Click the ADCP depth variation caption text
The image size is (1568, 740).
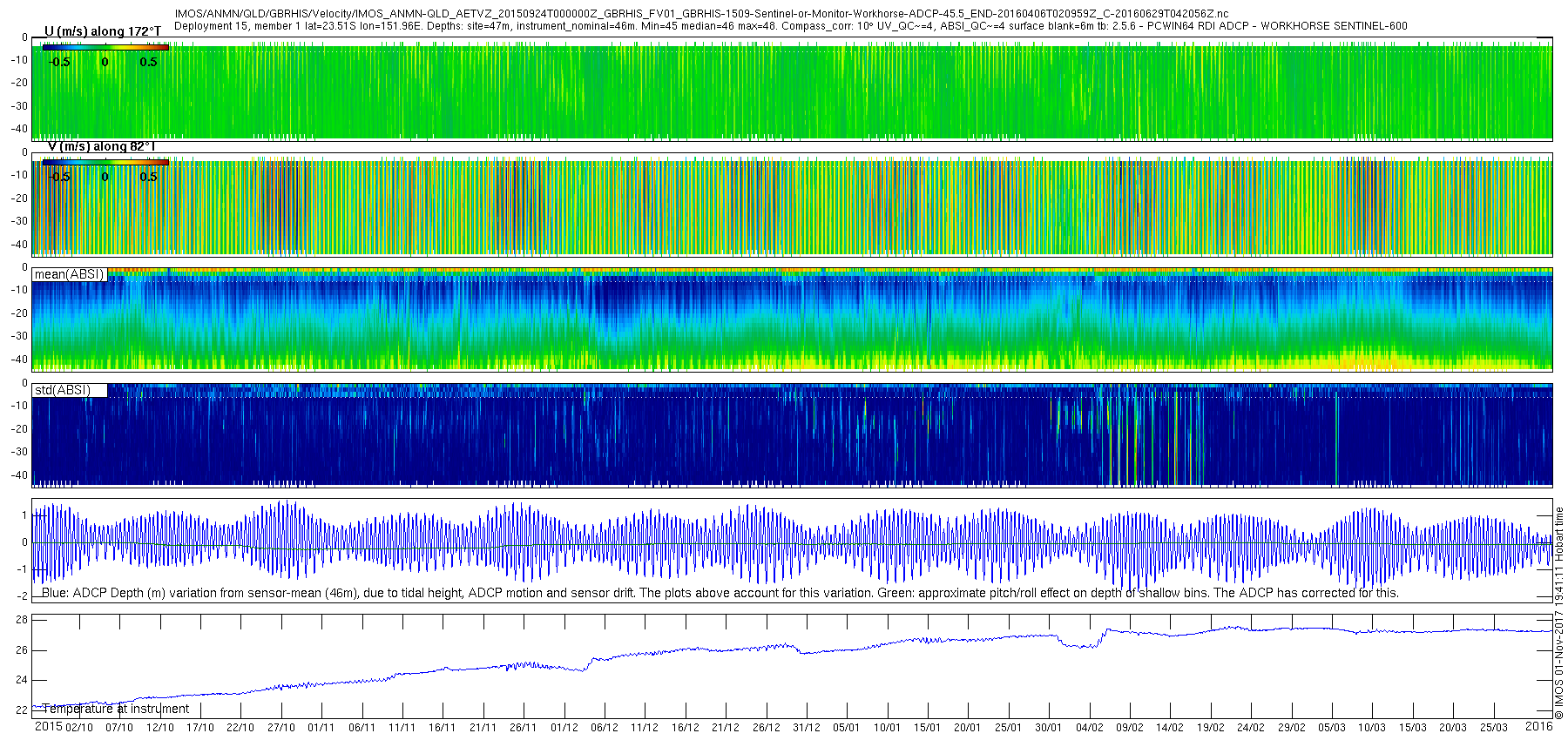point(720,593)
